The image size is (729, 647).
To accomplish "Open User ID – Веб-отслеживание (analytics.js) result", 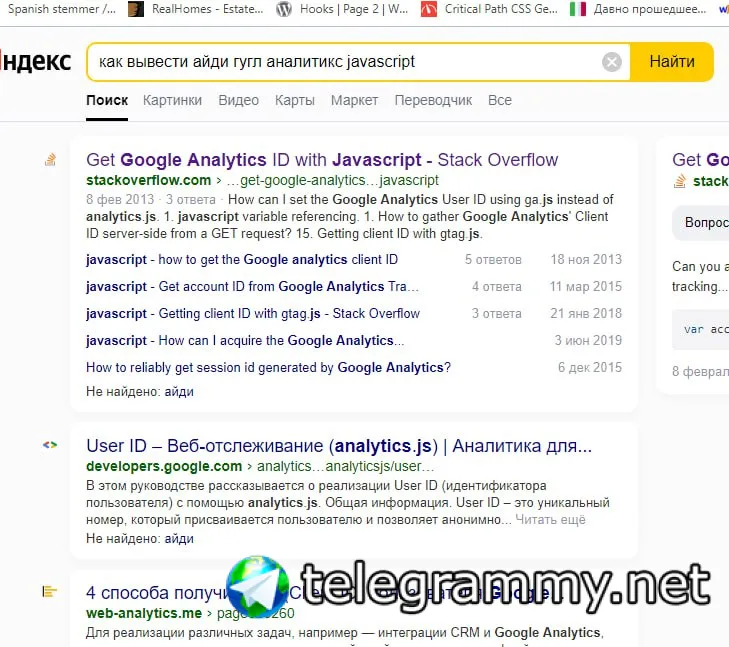I will [339, 446].
